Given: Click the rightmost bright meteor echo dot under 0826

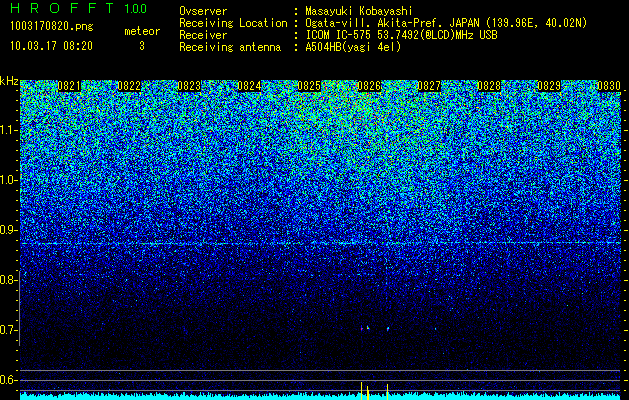Looking at the screenshot, I should pos(388,329).
